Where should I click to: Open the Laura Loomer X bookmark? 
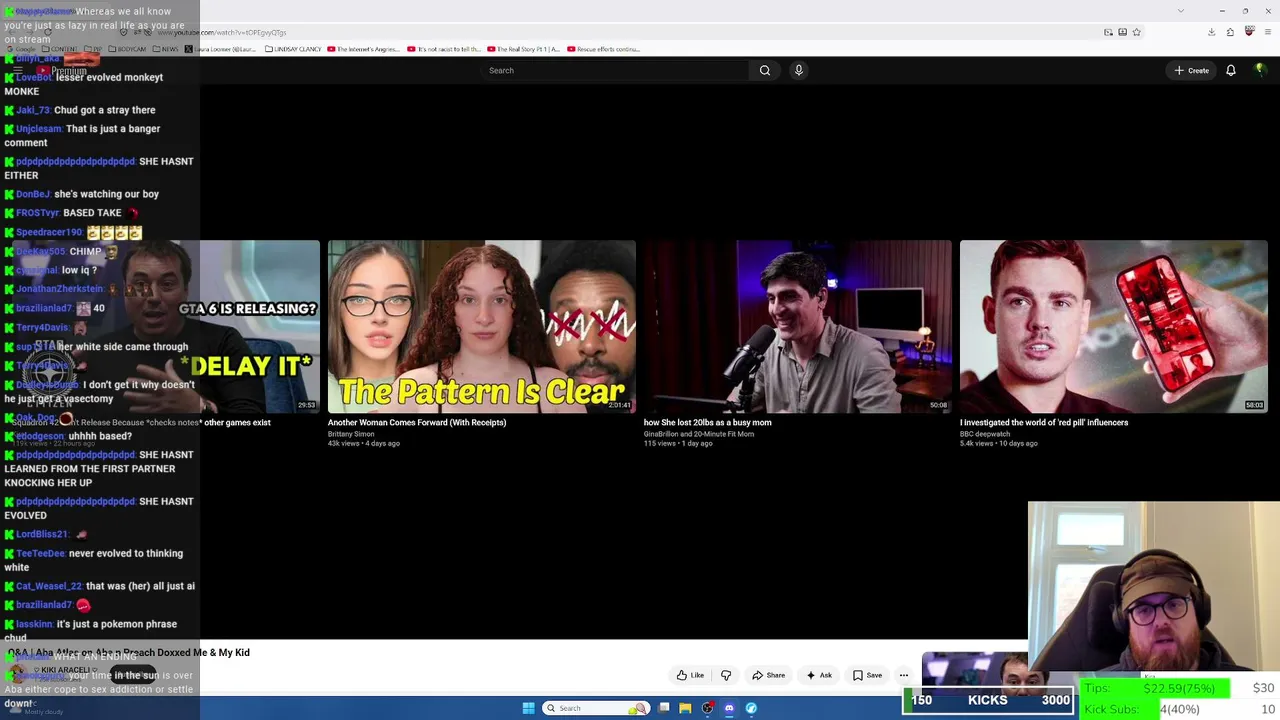(x=220, y=49)
